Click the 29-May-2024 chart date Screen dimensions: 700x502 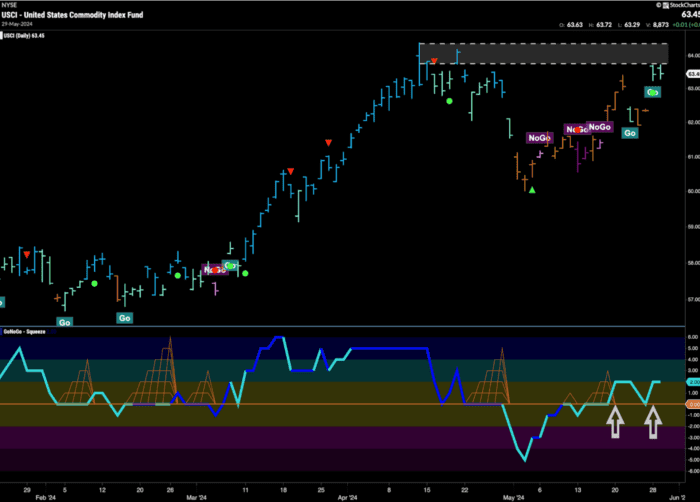tap(17, 24)
